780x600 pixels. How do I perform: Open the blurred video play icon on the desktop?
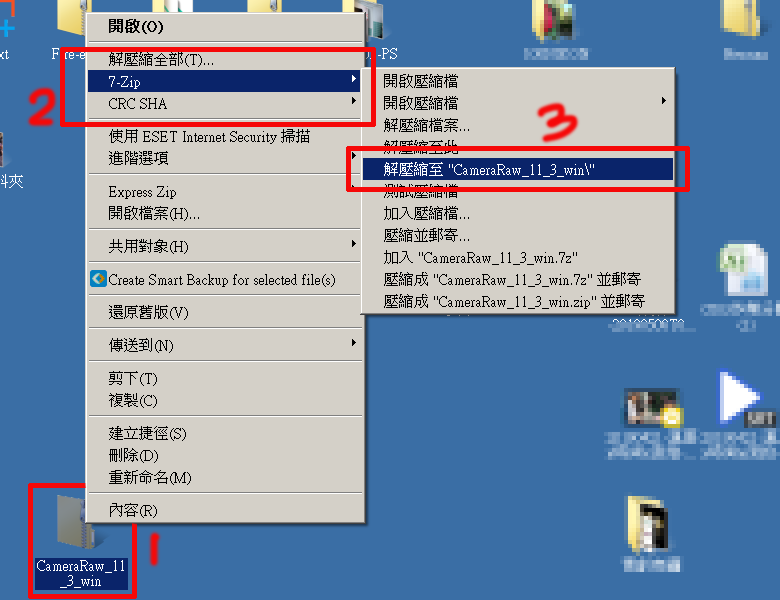739,398
